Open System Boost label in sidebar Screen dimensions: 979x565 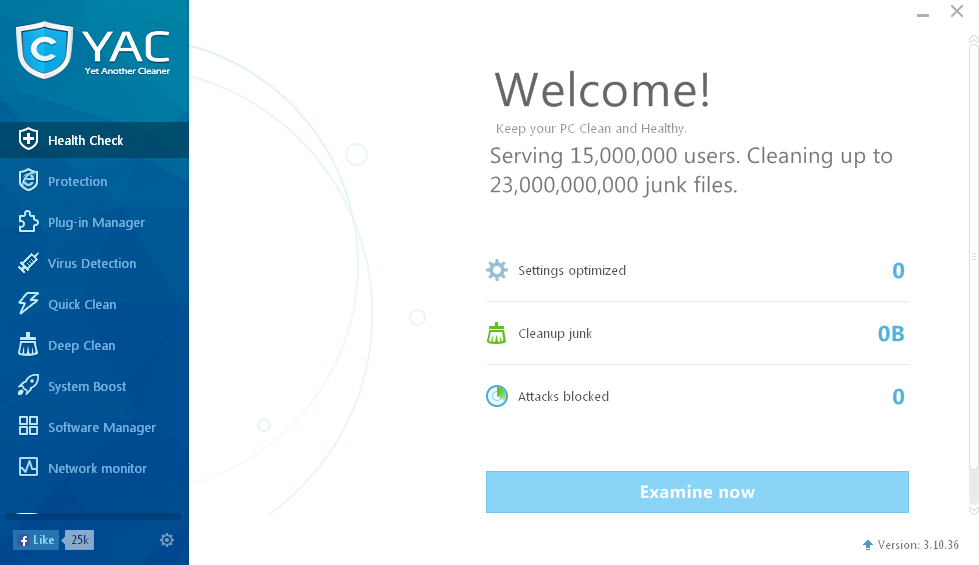point(87,386)
